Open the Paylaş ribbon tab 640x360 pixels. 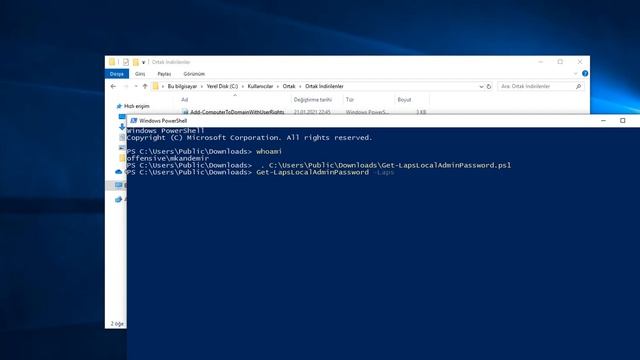pyautogui.click(x=164, y=74)
